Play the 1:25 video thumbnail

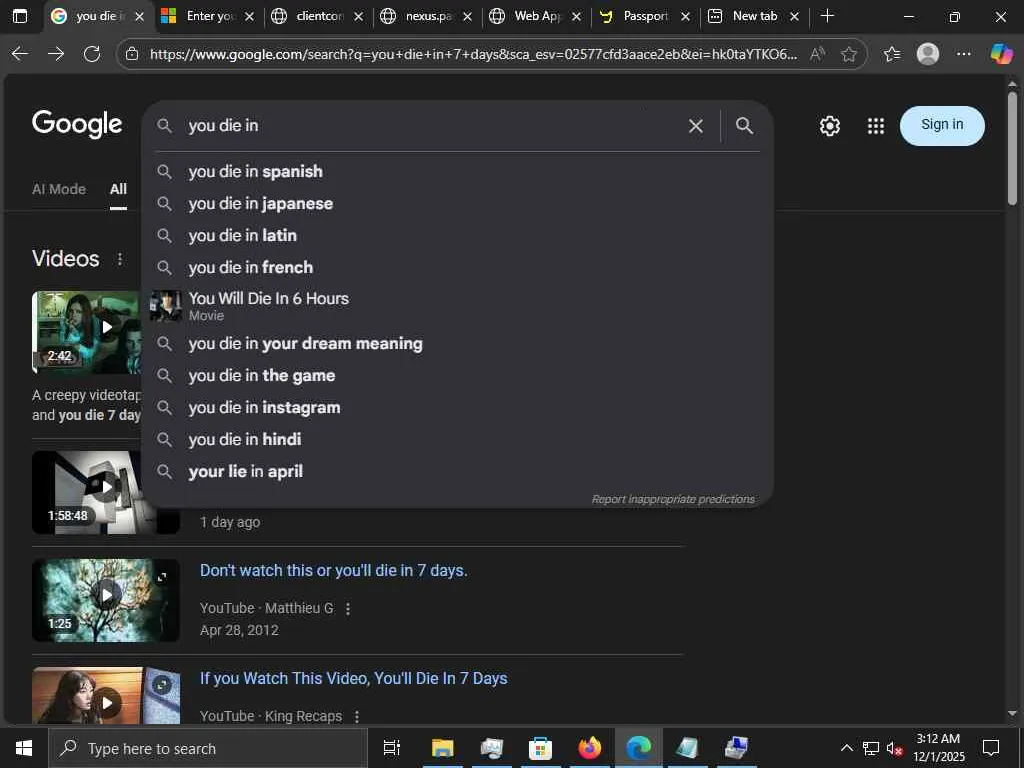(106, 600)
